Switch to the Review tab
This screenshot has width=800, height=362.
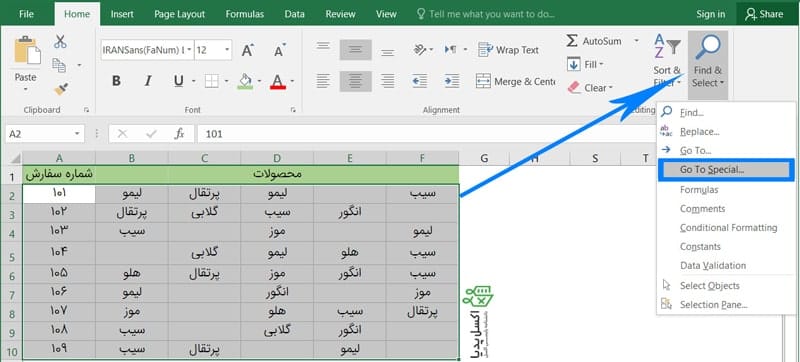[340, 14]
